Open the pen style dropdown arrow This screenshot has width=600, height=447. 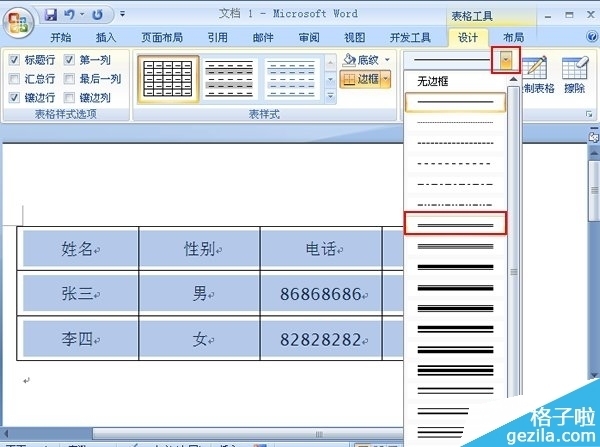coord(506,60)
